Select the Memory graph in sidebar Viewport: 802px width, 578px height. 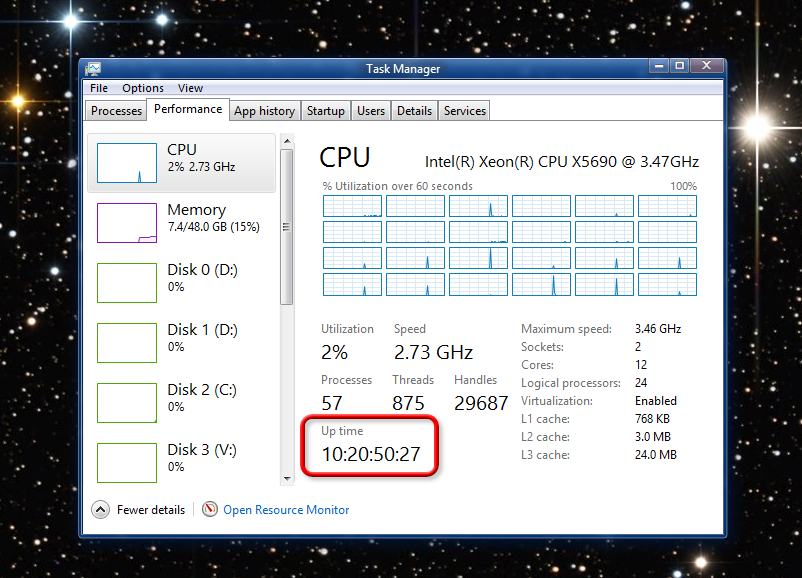[x=127, y=222]
